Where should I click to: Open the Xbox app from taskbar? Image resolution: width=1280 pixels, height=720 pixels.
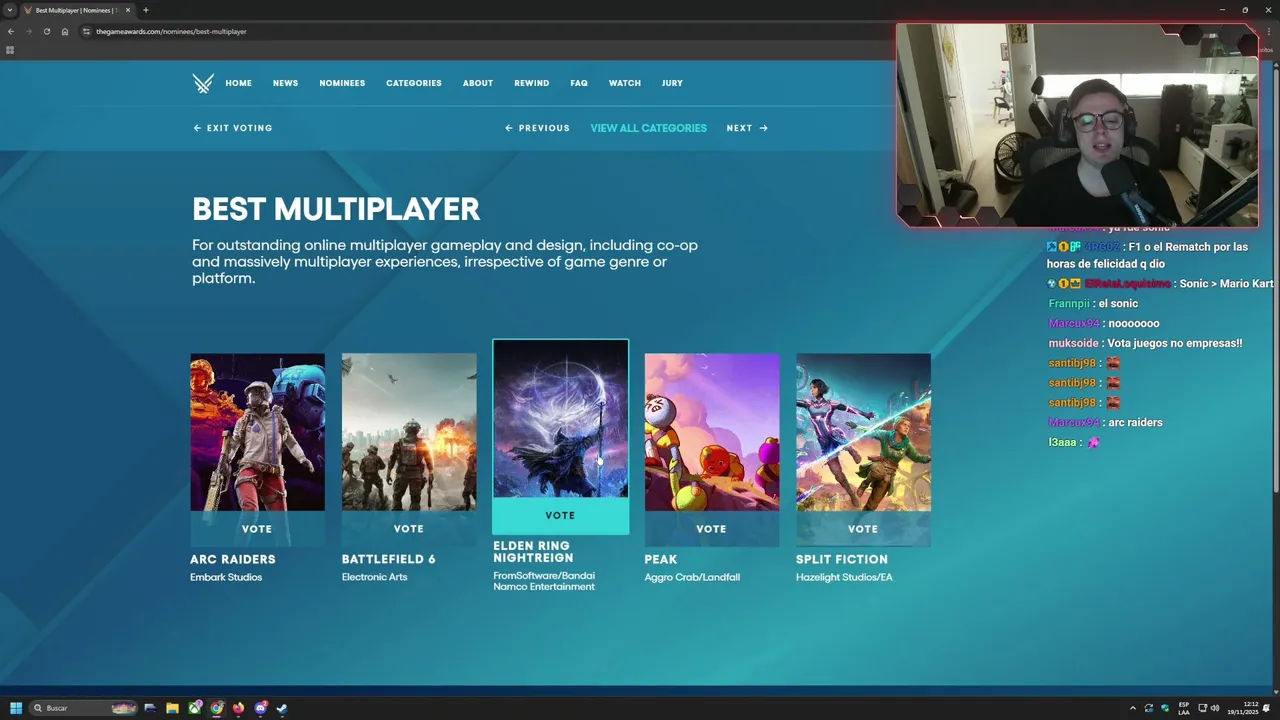[195, 708]
